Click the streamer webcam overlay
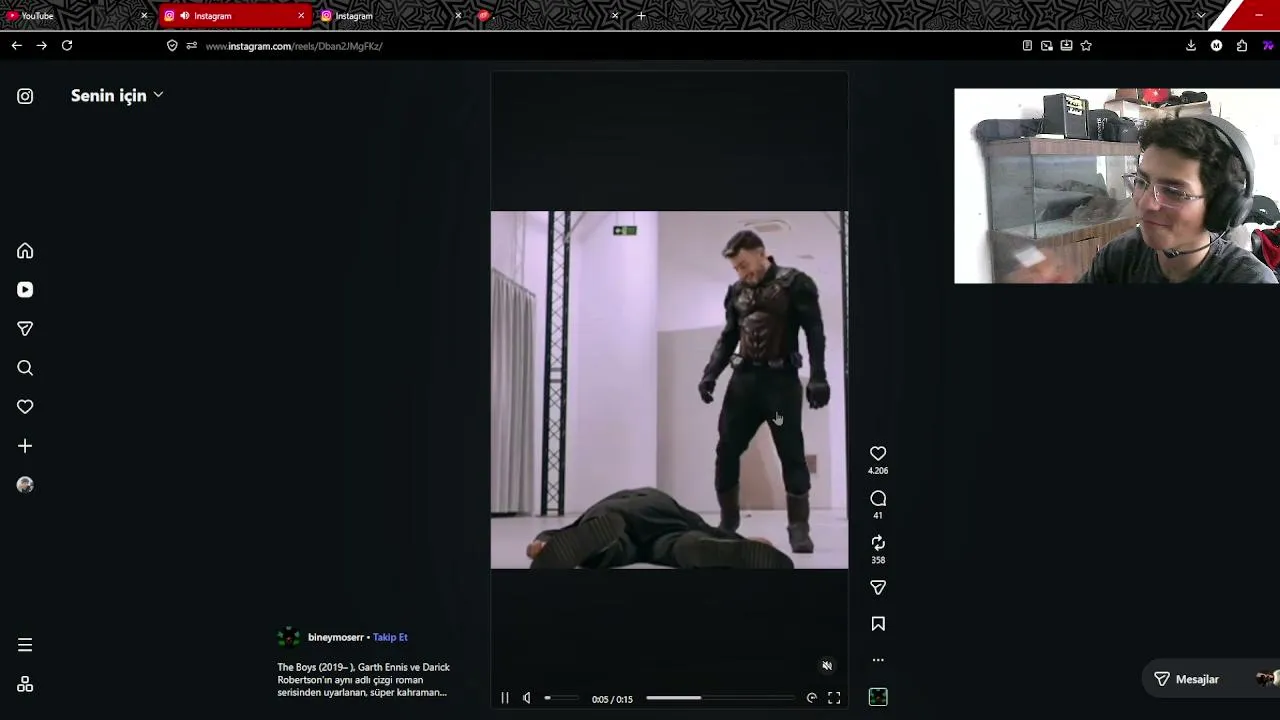Image resolution: width=1280 pixels, height=720 pixels. (x=1117, y=186)
